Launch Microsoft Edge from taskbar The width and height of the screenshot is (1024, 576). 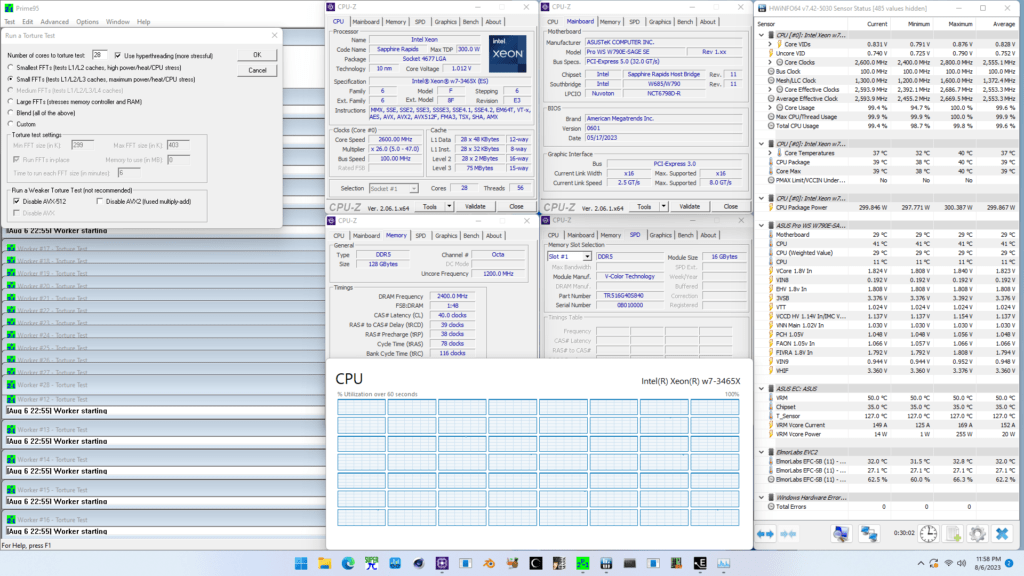pyautogui.click(x=348, y=563)
